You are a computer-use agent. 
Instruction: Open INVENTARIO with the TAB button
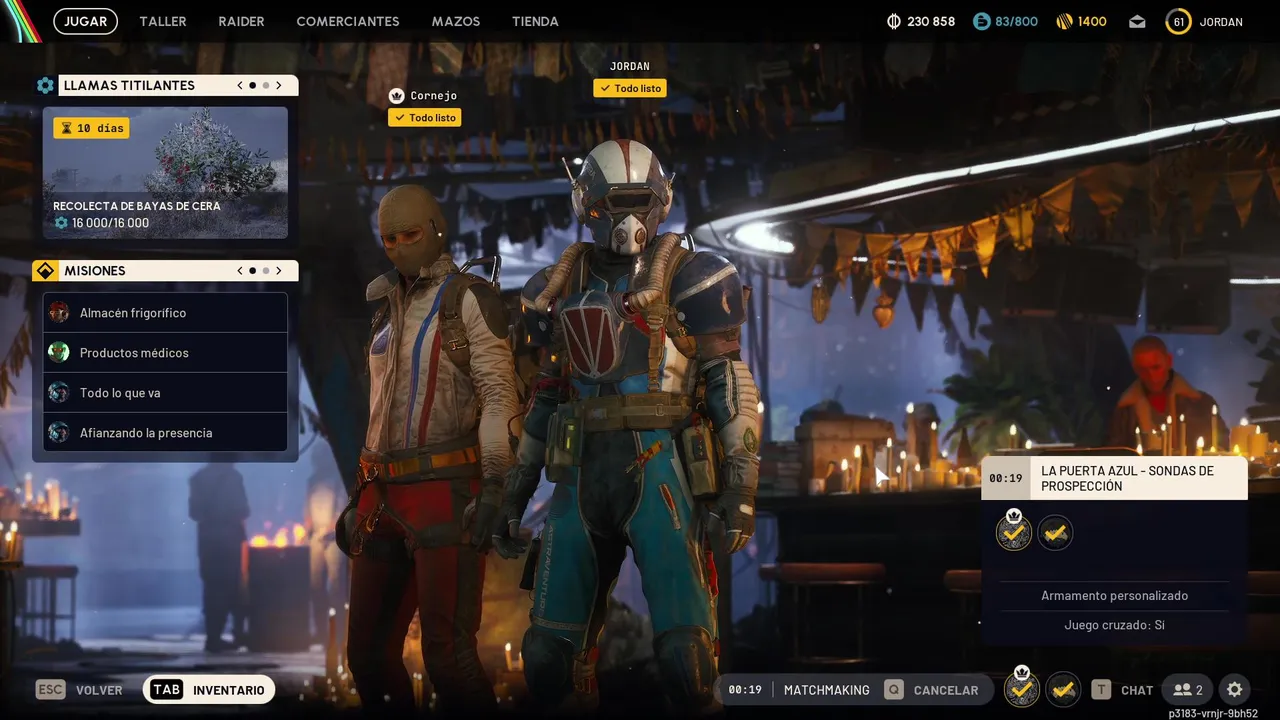209,690
